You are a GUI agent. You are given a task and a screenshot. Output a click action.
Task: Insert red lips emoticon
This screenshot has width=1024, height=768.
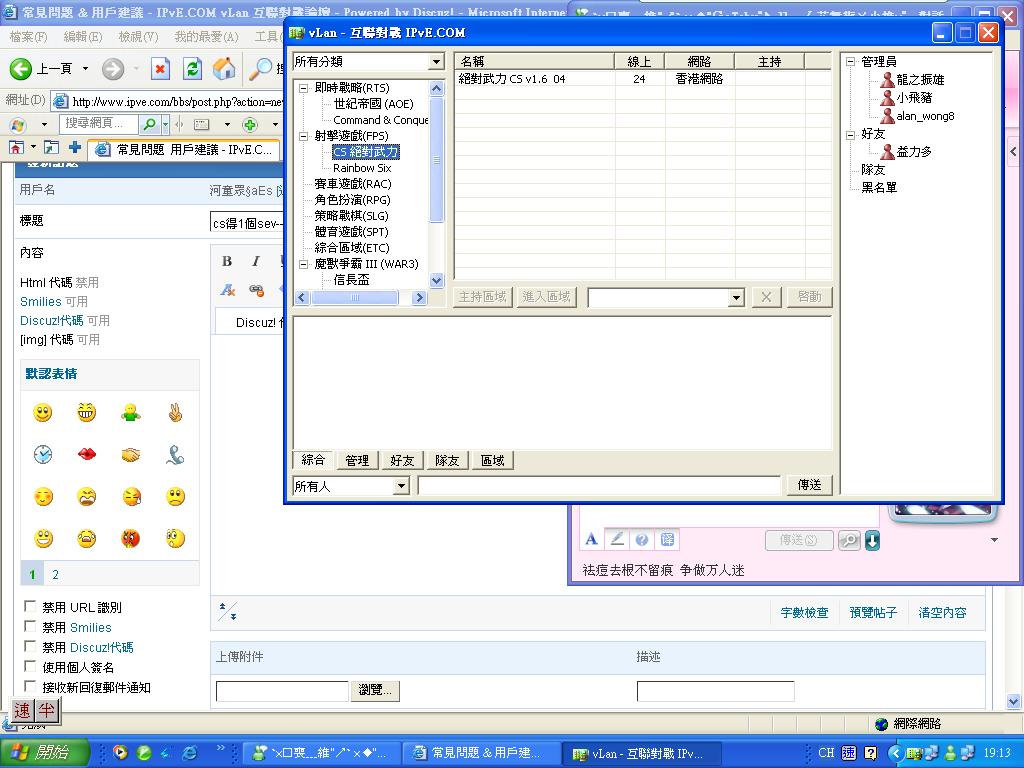point(86,455)
